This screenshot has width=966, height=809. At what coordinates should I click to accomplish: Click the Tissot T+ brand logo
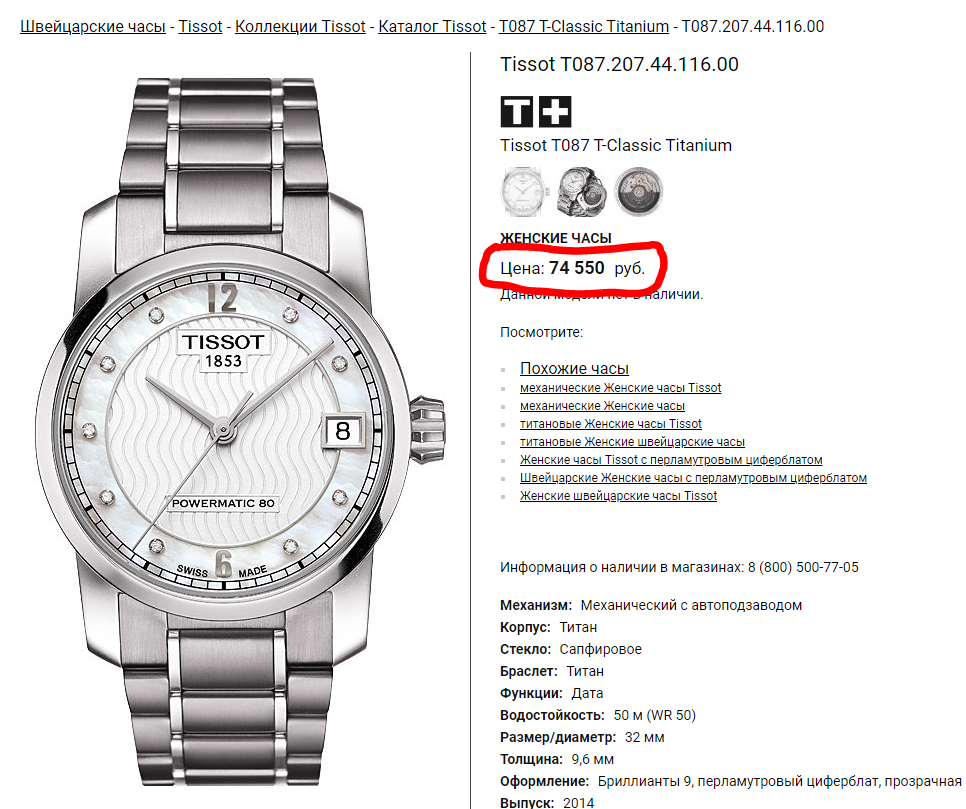535,112
